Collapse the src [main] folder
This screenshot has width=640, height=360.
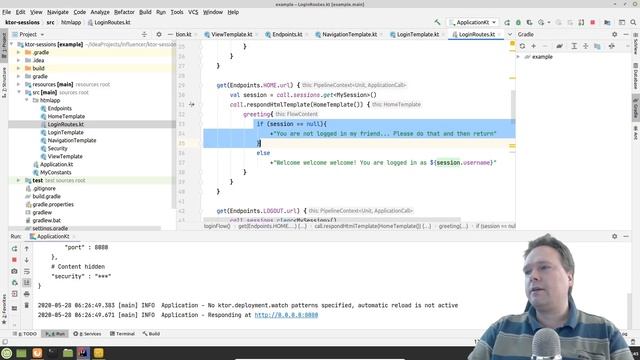(18, 92)
